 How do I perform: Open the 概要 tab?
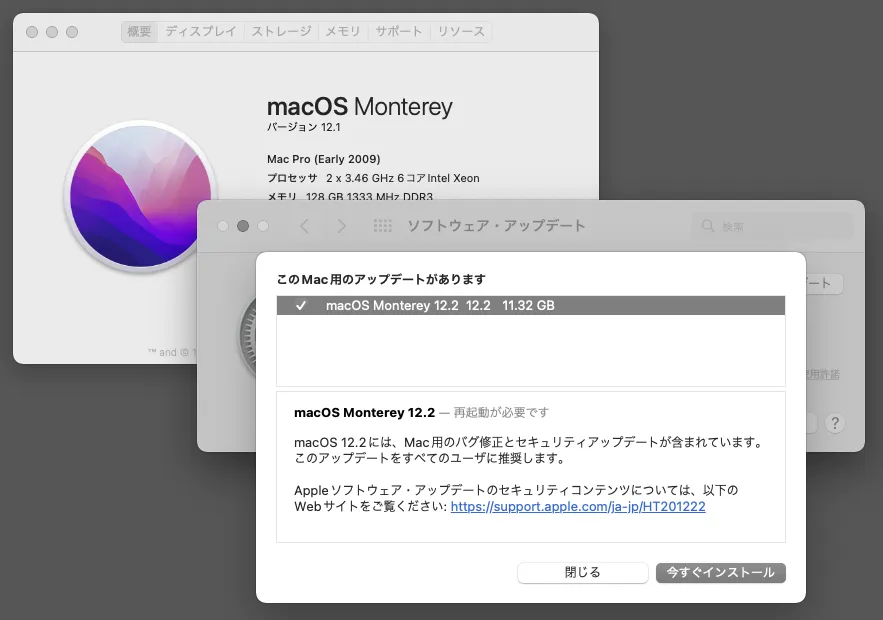(x=139, y=32)
